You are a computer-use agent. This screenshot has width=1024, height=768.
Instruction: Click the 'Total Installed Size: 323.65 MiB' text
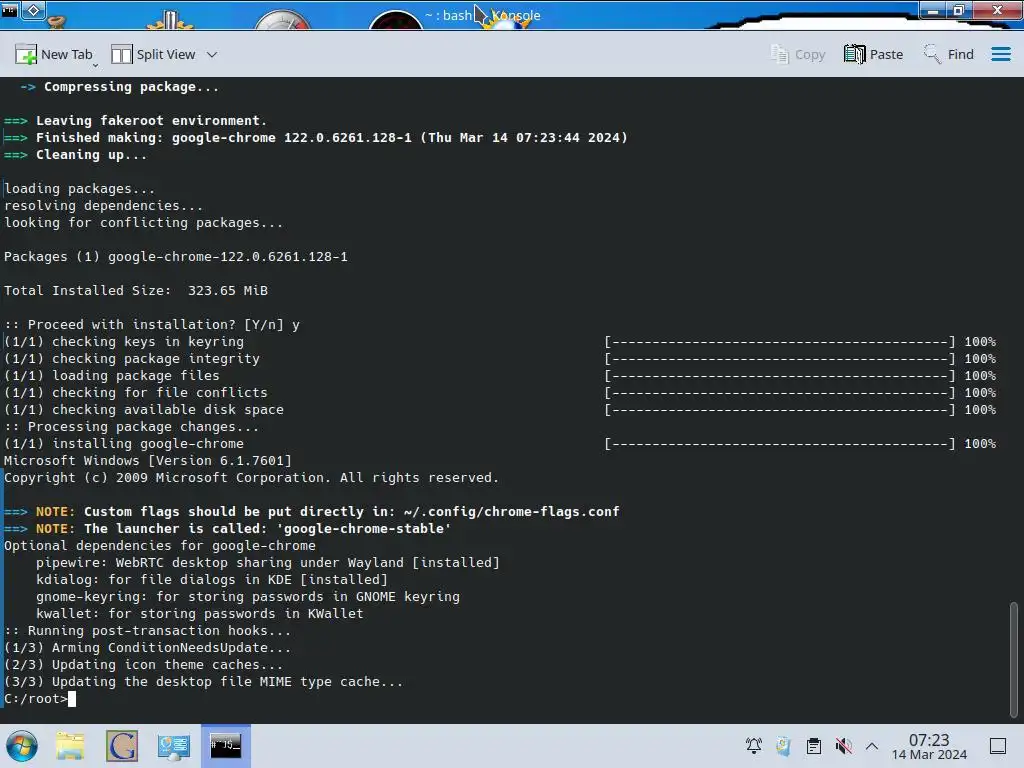click(136, 291)
